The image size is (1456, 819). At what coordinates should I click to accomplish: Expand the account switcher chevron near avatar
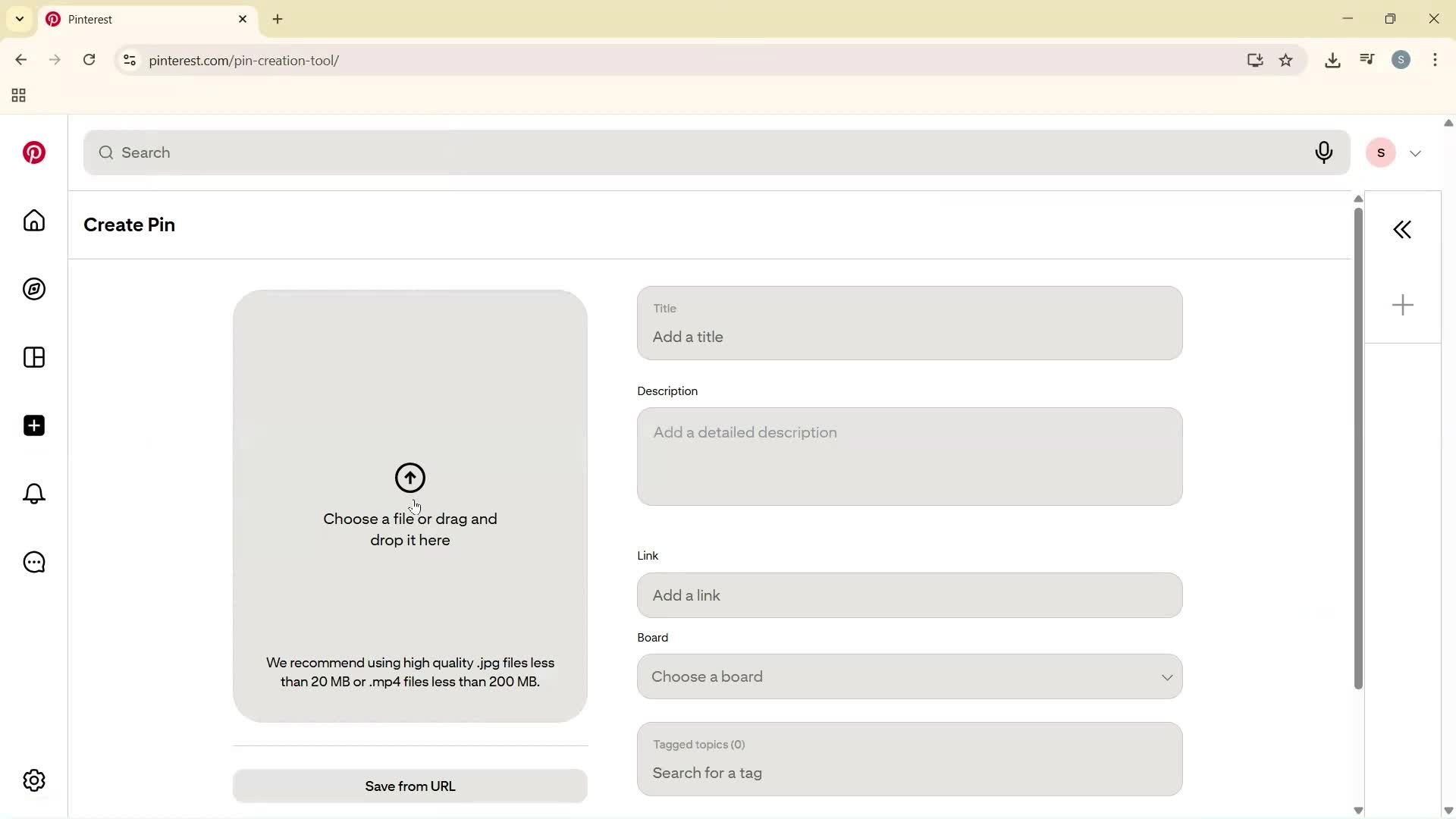tap(1415, 152)
